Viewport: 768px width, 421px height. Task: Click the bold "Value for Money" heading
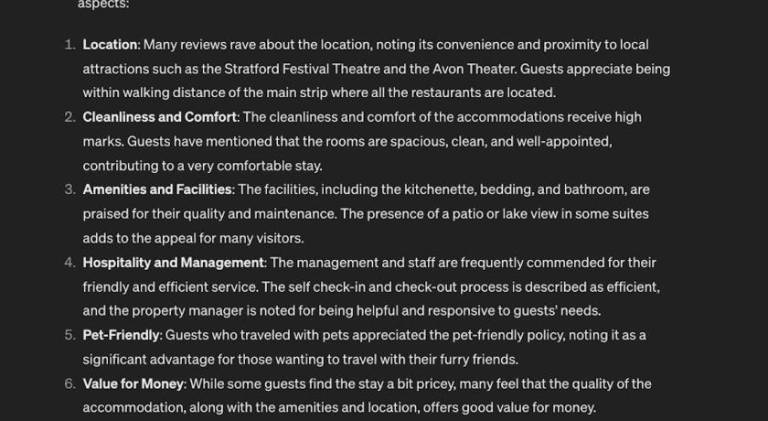pos(133,384)
